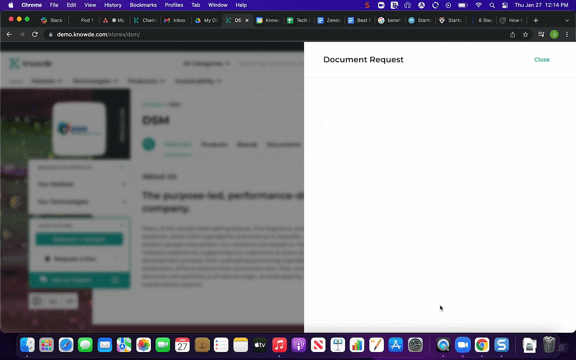This screenshot has height=360, width=576.
Task: Click the address bar URL field
Action: click(276, 35)
